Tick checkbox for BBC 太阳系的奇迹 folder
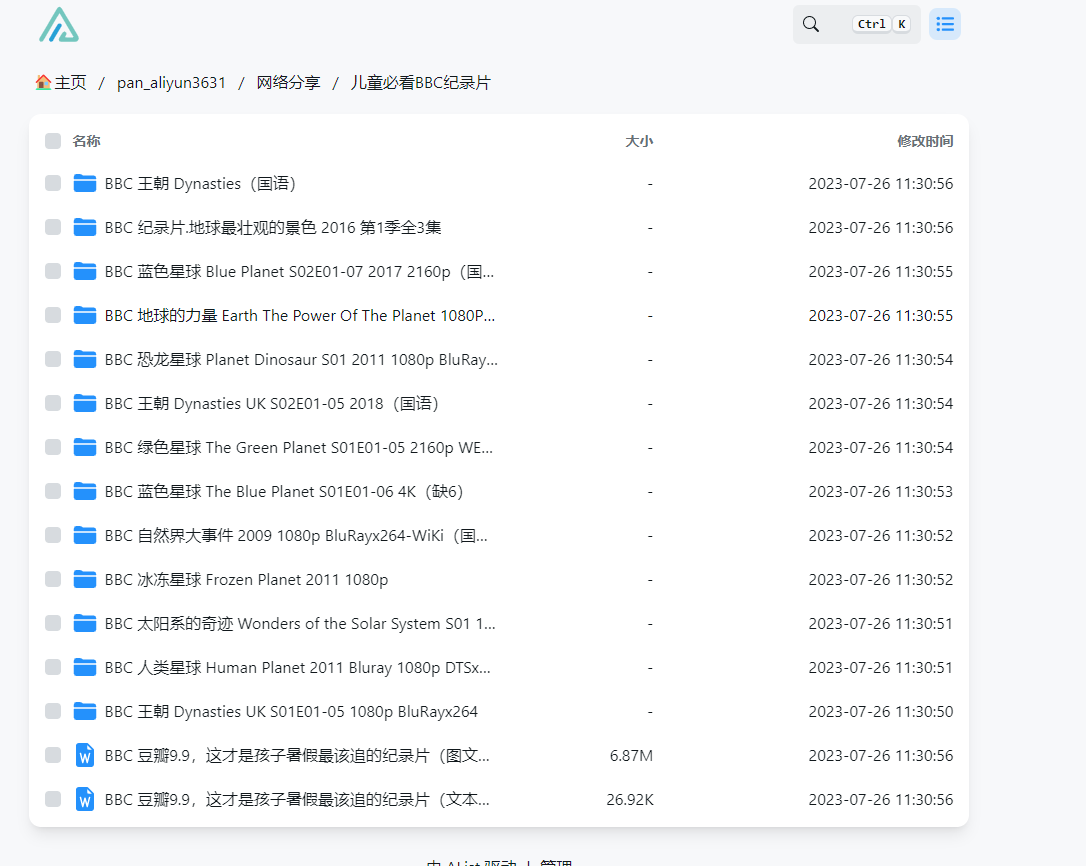Viewport: 1086px width, 866px height. click(x=53, y=624)
